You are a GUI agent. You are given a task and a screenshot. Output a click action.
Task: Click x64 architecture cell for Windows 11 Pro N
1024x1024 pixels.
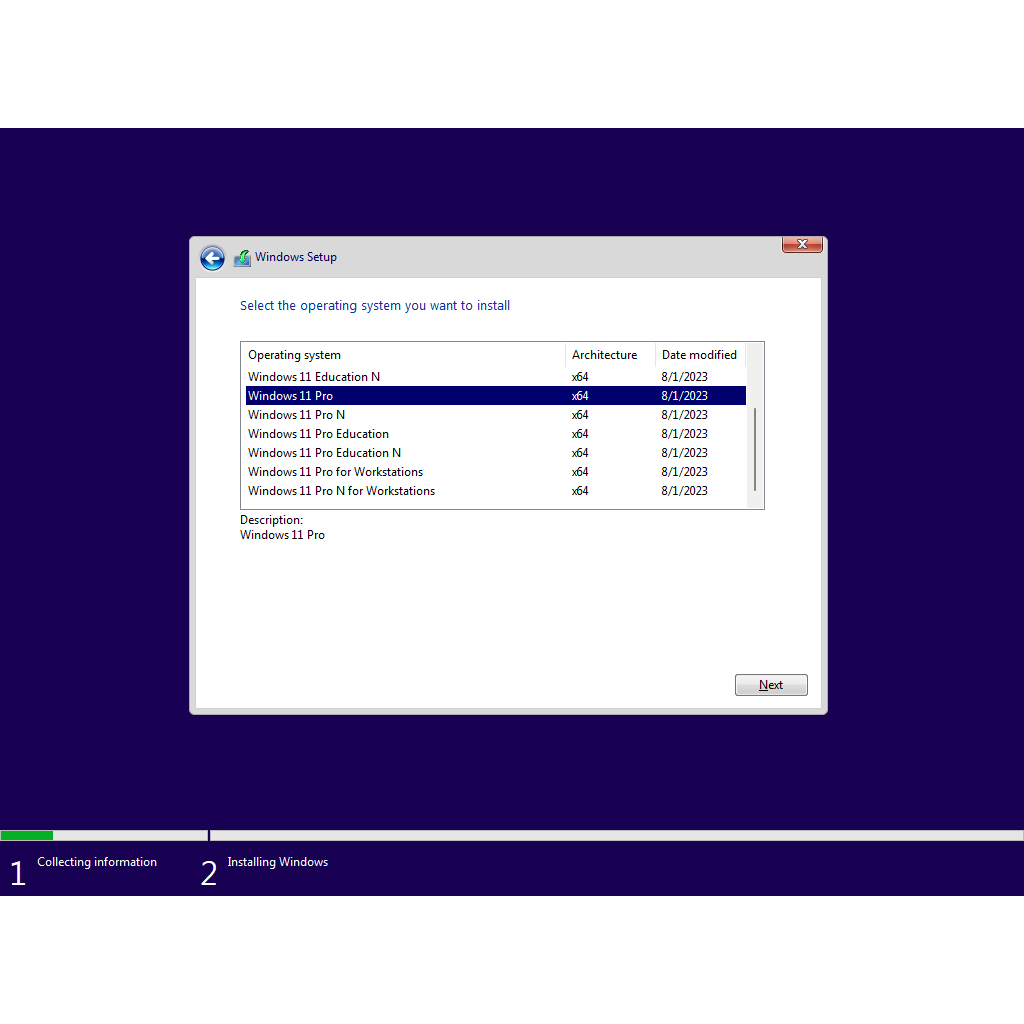(580, 415)
